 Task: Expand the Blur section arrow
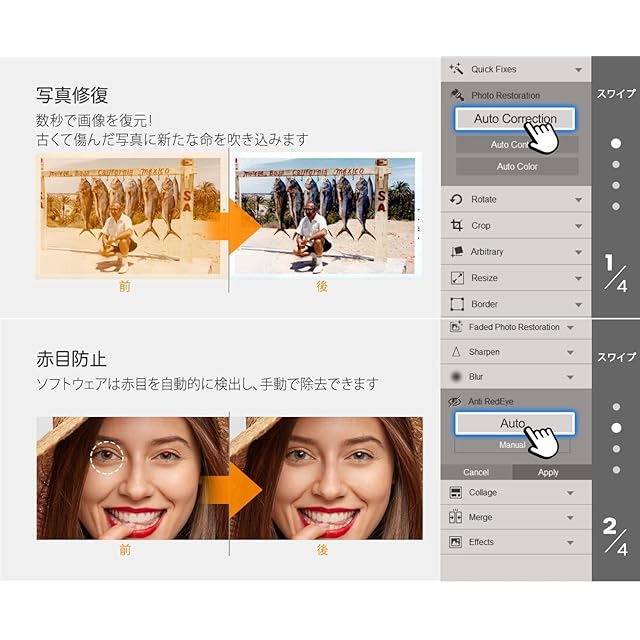570,377
